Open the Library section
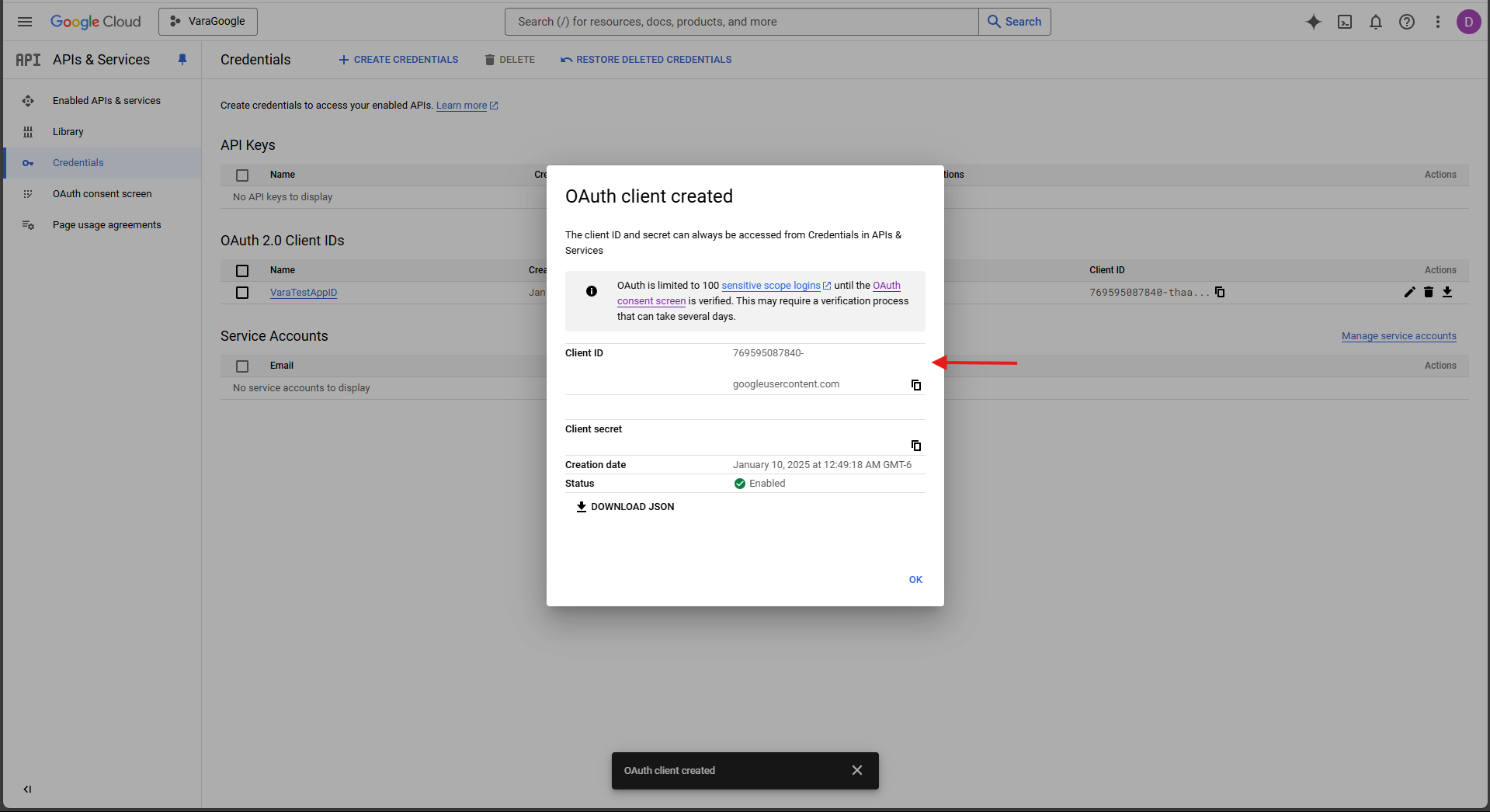The width and height of the screenshot is (1490, 812). coord(68,132)
